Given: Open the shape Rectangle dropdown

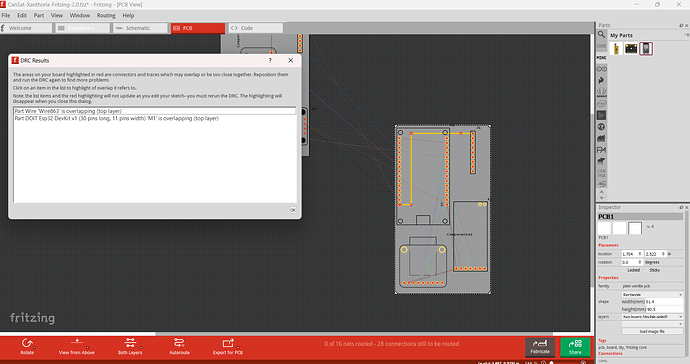Looking at the screenshot, I should tap(652, 294).
